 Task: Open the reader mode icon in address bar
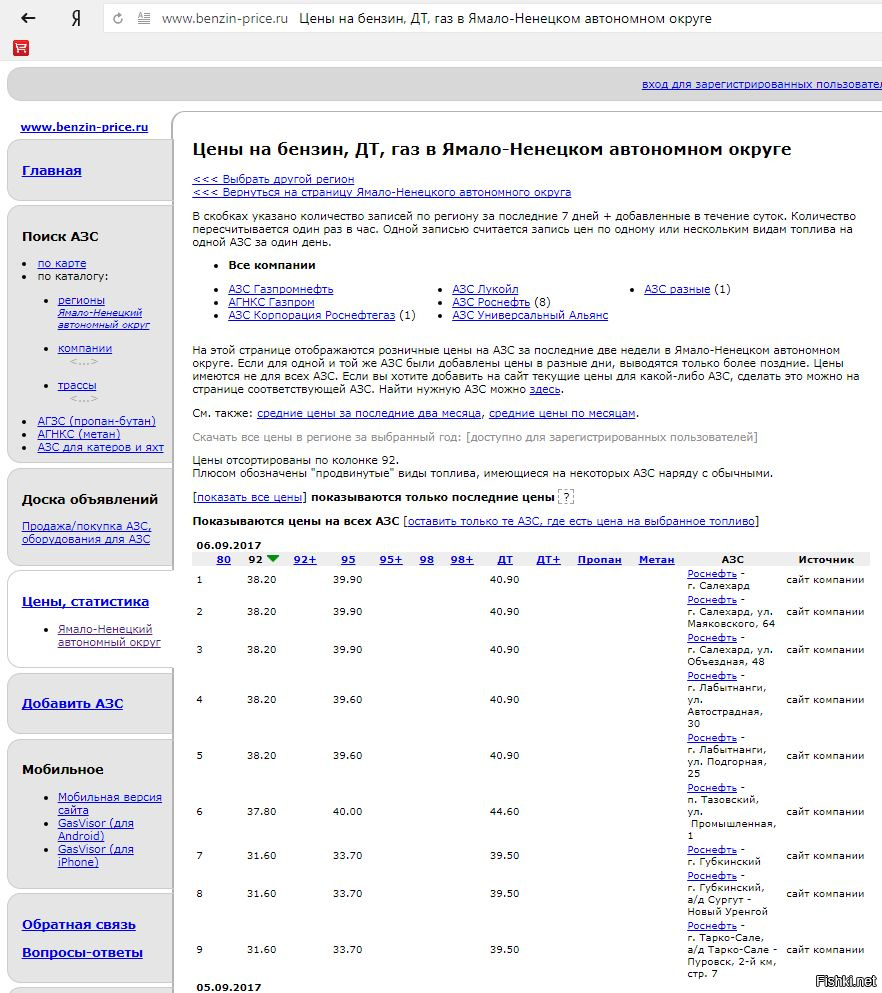144,18
